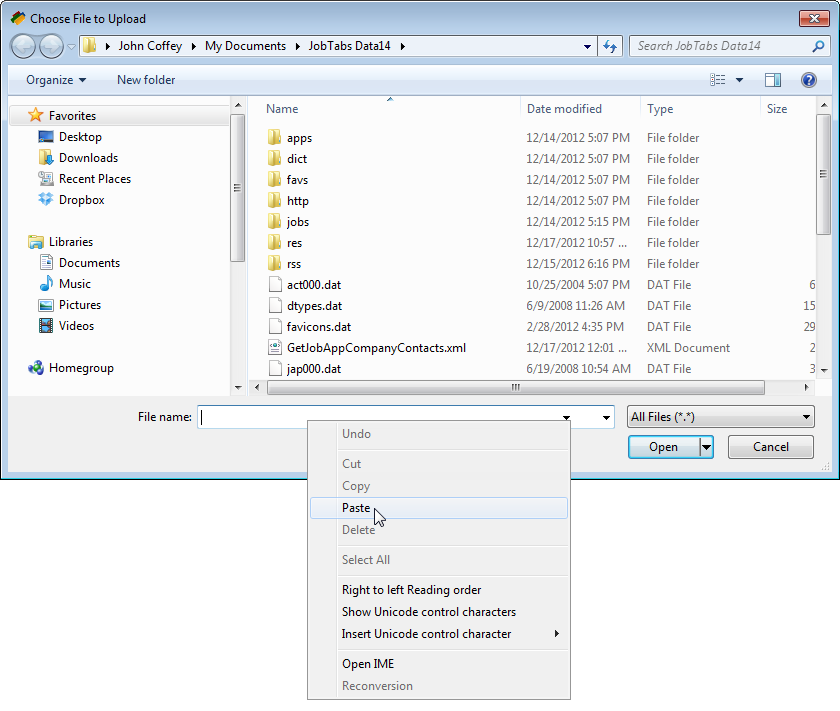
Task: Open help via question mark icon
Action: click(x=808, y=80)
